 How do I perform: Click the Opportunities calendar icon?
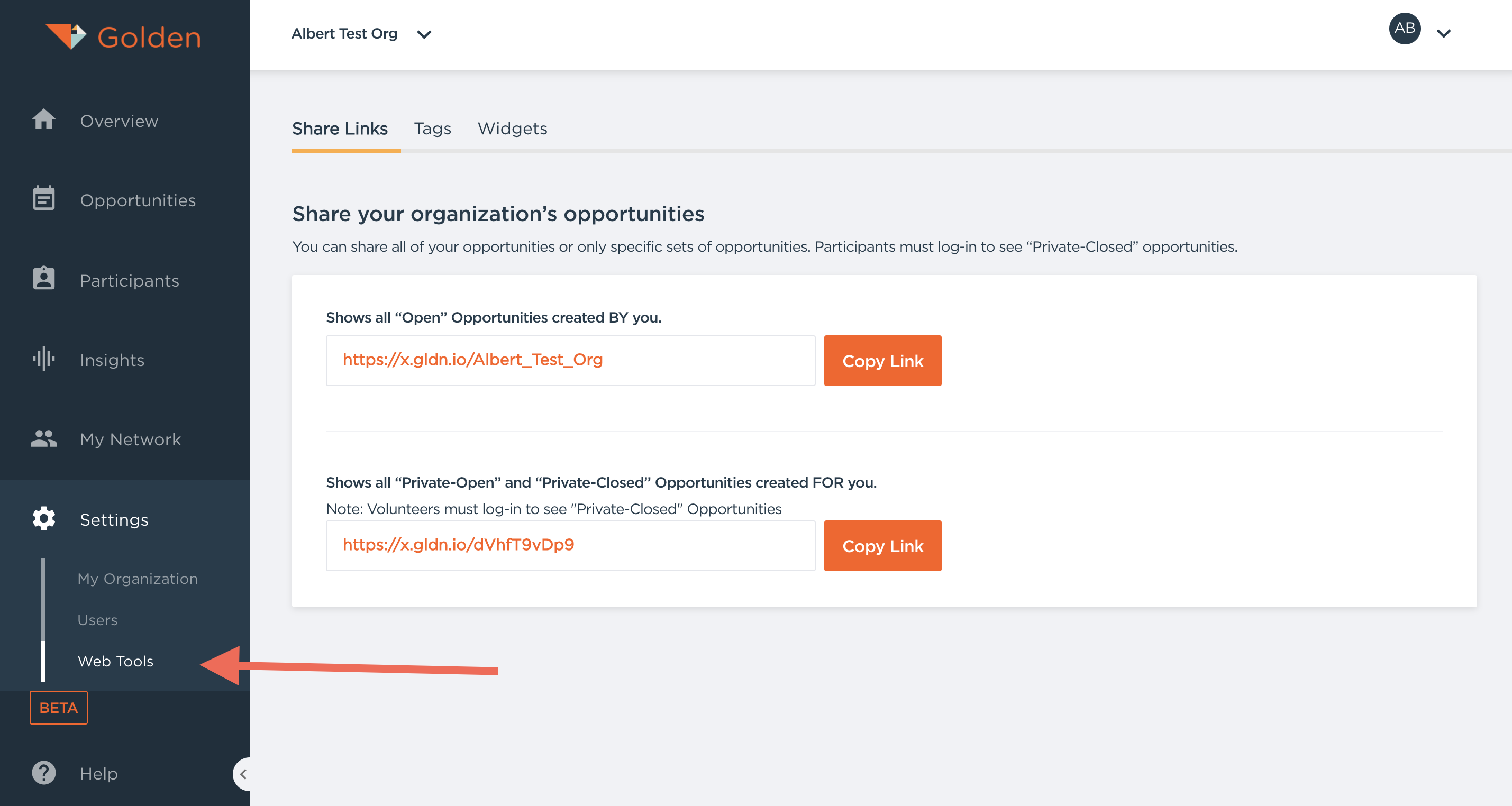(x=43, y=199)
